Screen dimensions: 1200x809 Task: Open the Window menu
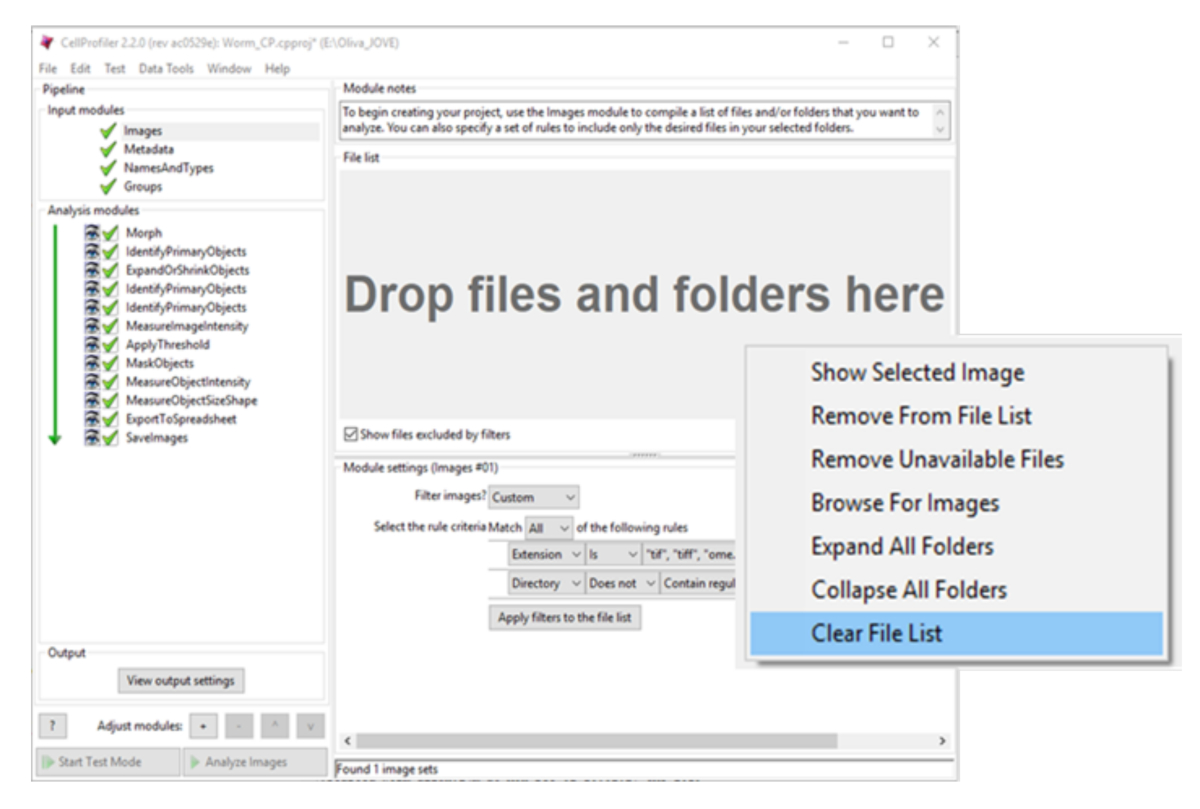(229, 69)
